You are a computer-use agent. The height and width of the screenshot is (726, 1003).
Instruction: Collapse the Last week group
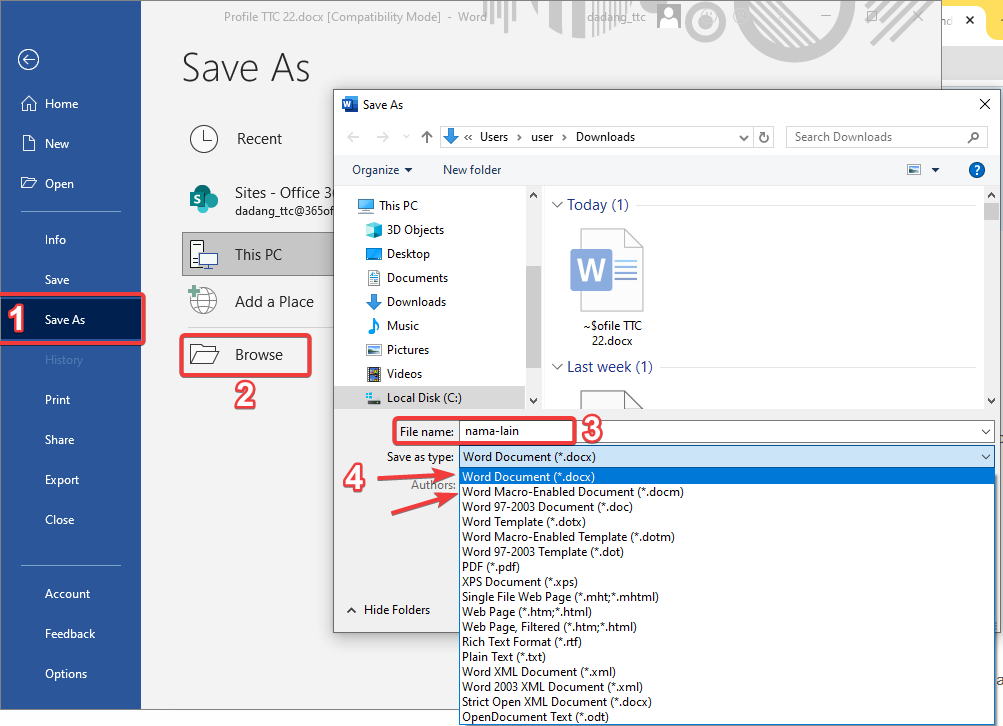point(557,367)
